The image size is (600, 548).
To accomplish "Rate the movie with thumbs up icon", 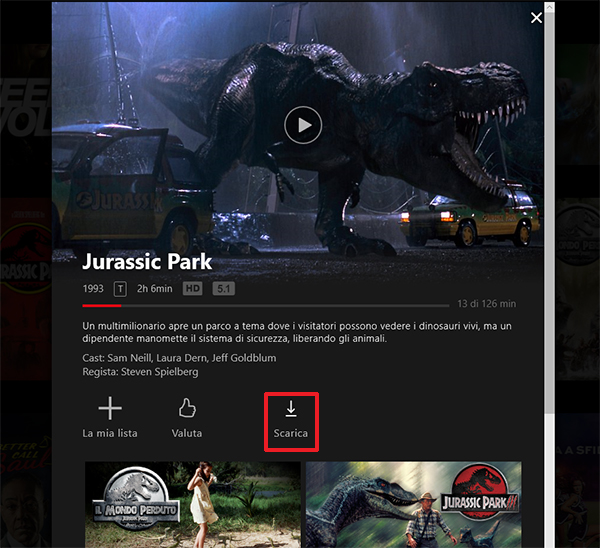I will coord(186,408).
